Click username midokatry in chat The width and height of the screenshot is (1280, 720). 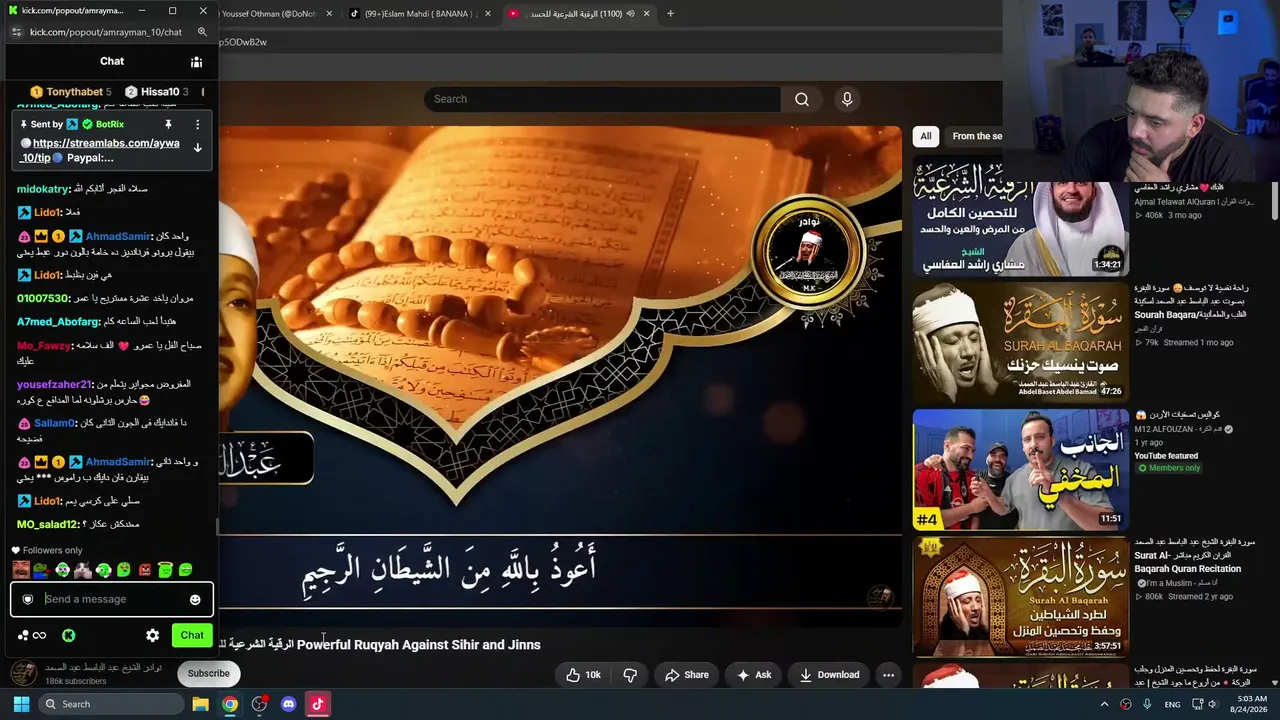pos(42,189)
